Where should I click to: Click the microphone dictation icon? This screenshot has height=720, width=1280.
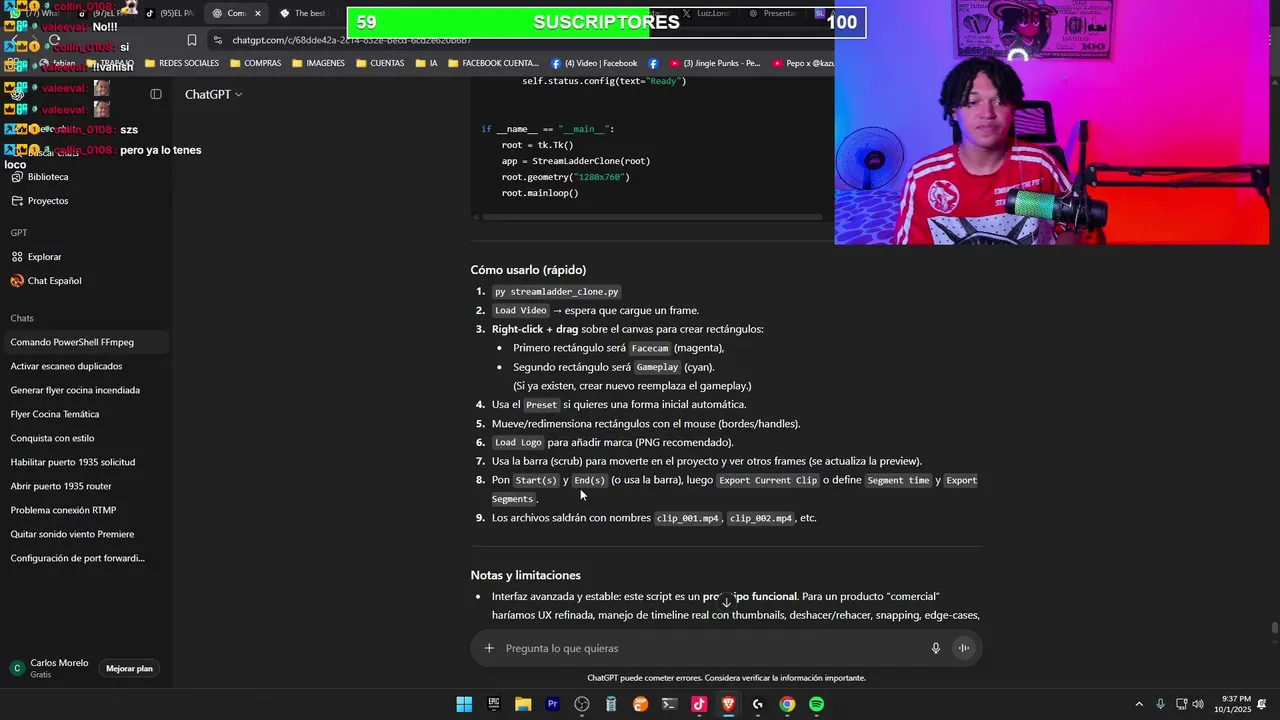(x=936, y=648)
